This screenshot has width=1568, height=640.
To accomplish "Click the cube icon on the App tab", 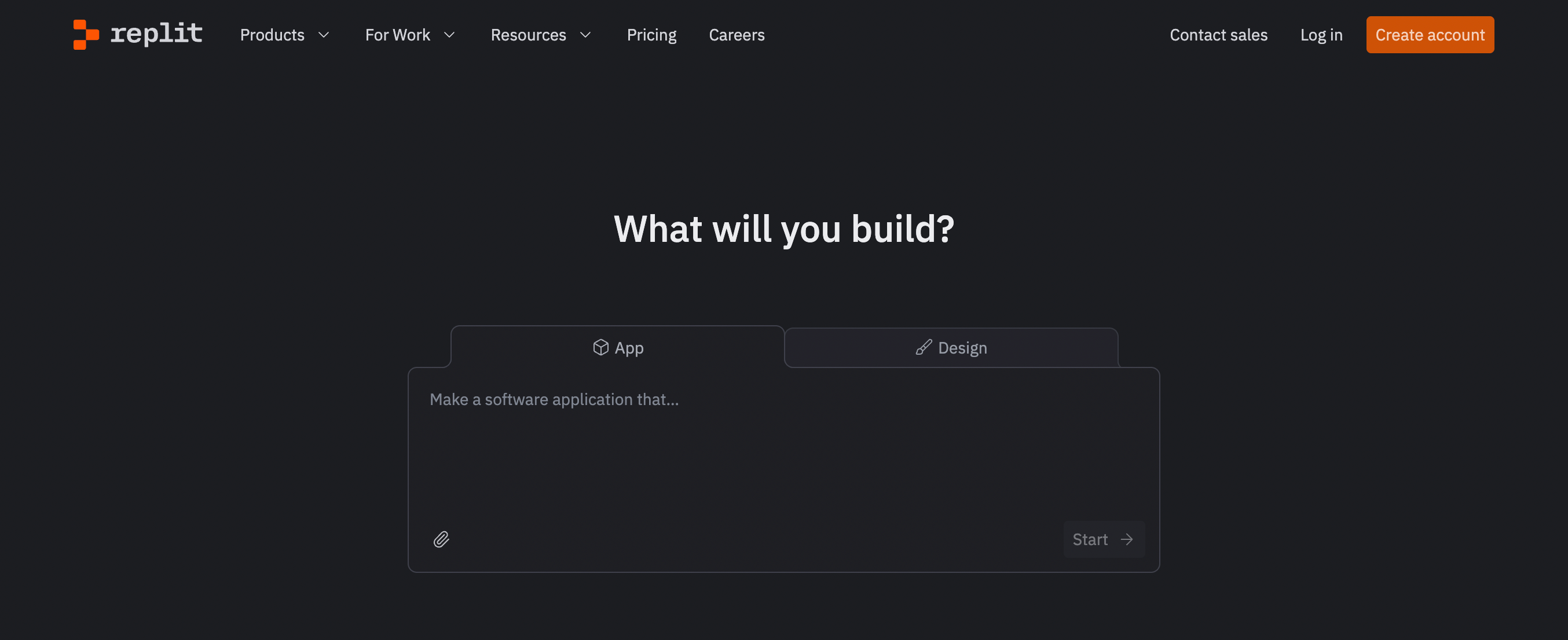I will point(600,347).
